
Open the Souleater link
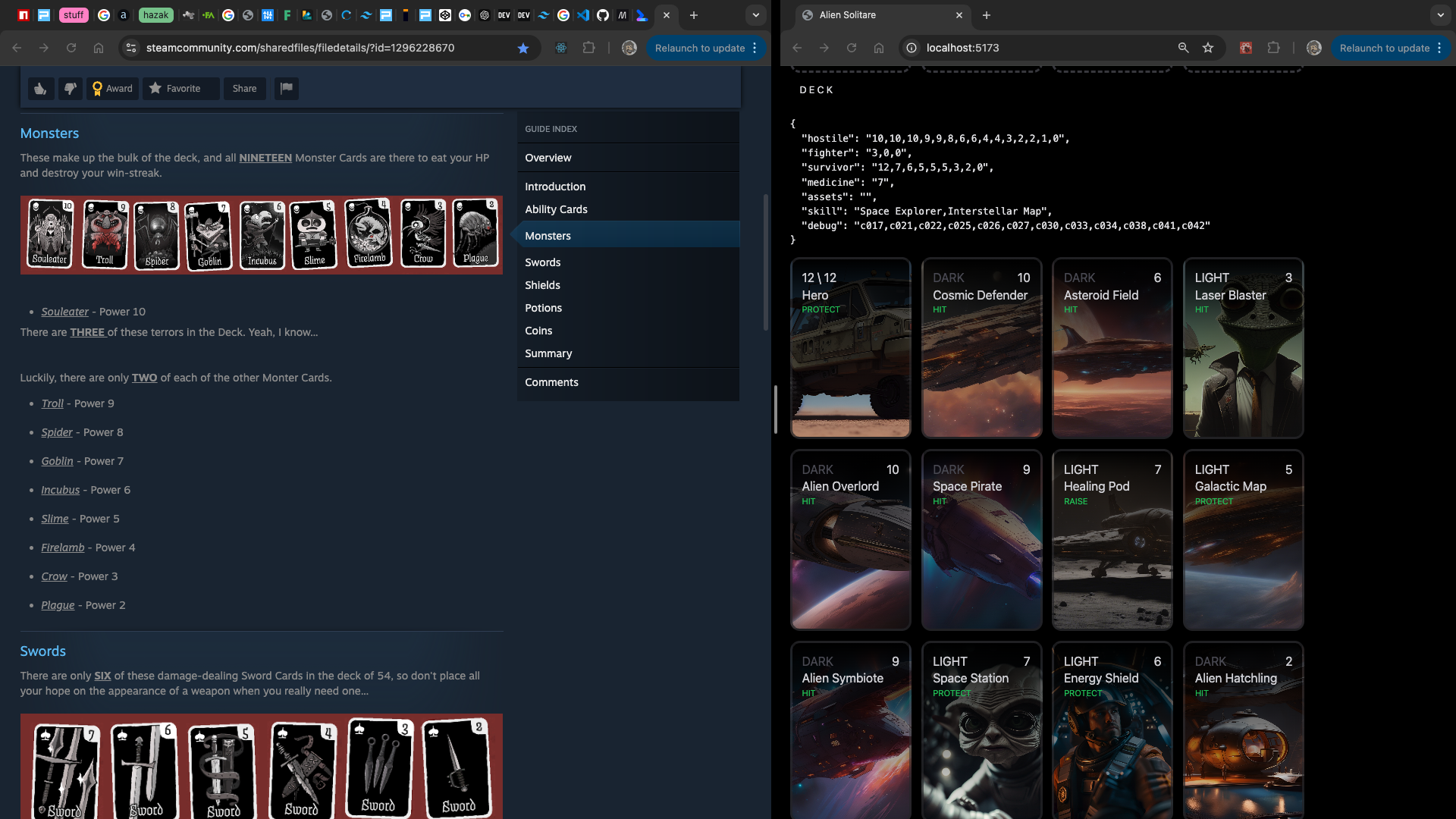[65, 312]
